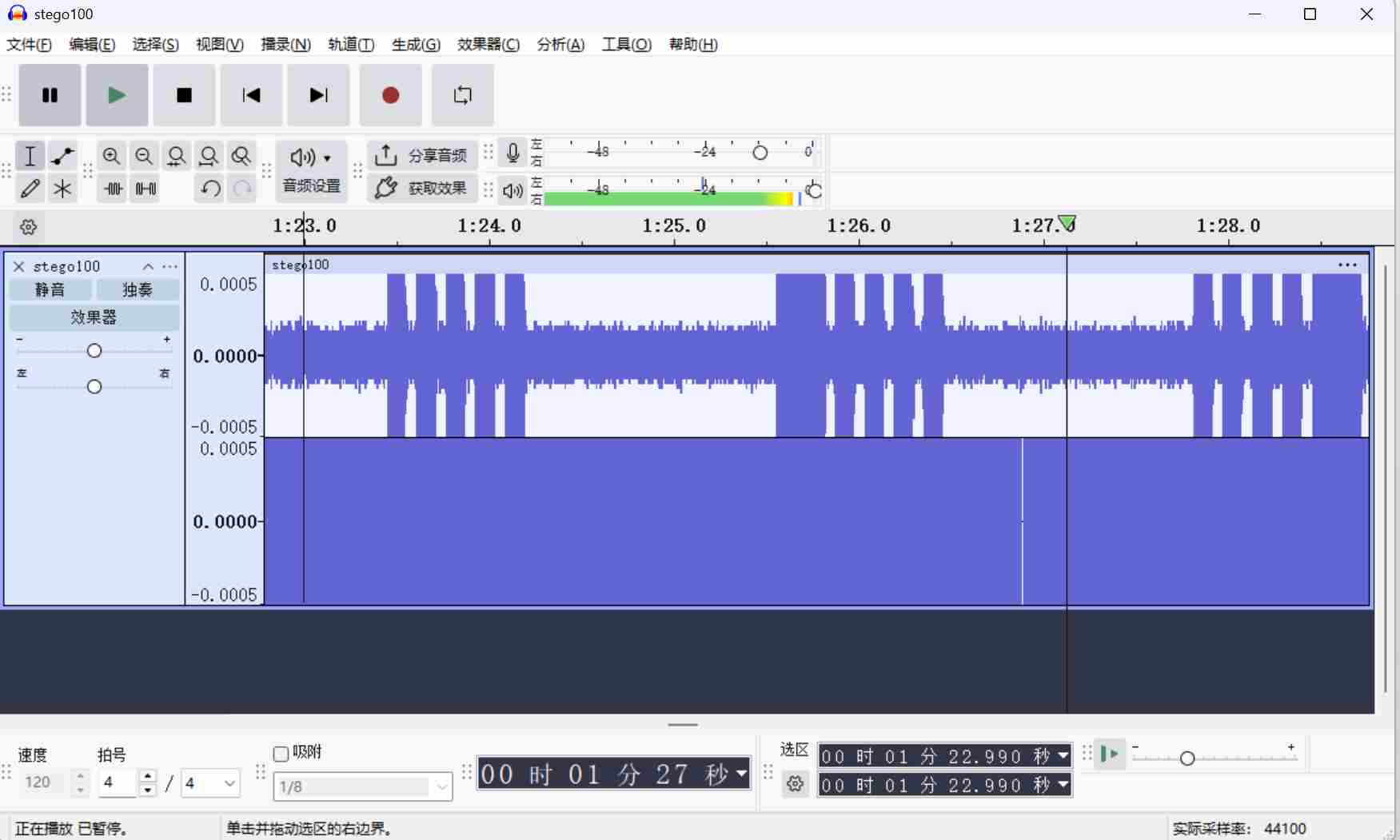1400x840 pixels.
Task: Open the 工具(O) menu
Action: point(627,45)
